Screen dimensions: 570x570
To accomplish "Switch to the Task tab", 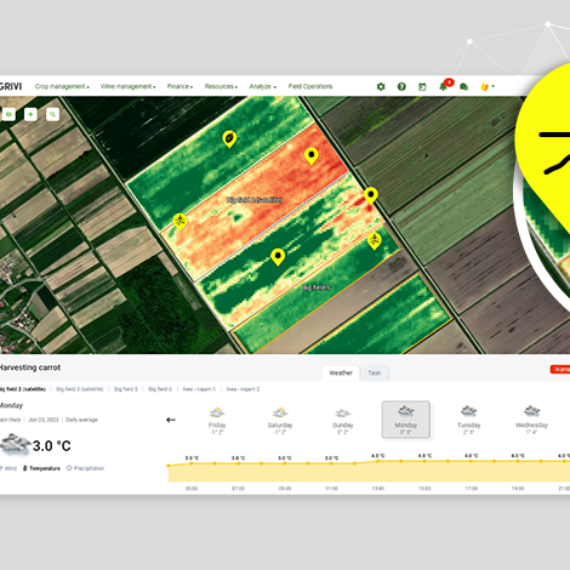I will click(x=374, y=373).
